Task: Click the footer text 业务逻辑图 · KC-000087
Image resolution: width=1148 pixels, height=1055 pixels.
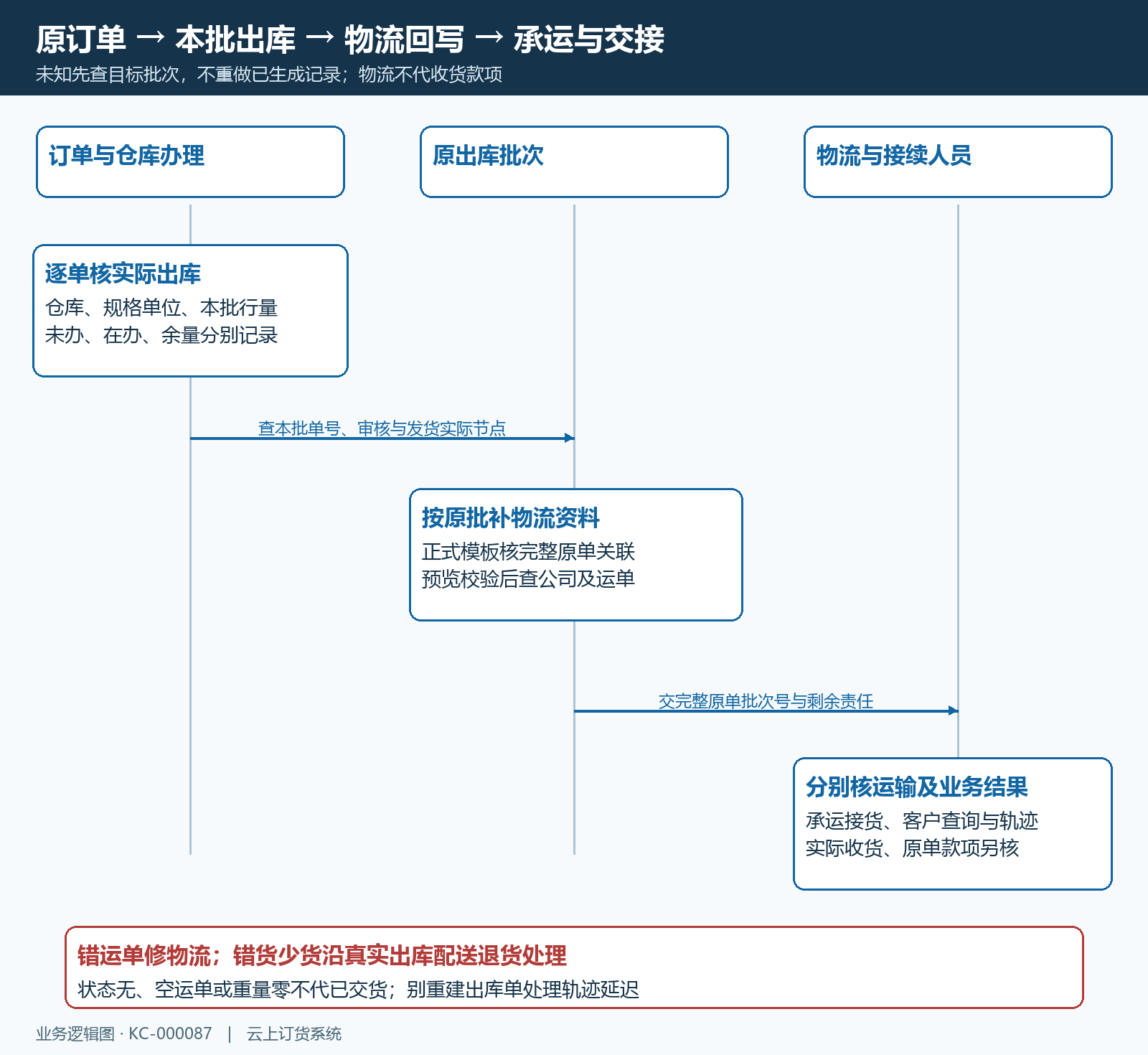Action: (x=124, y=1033)
